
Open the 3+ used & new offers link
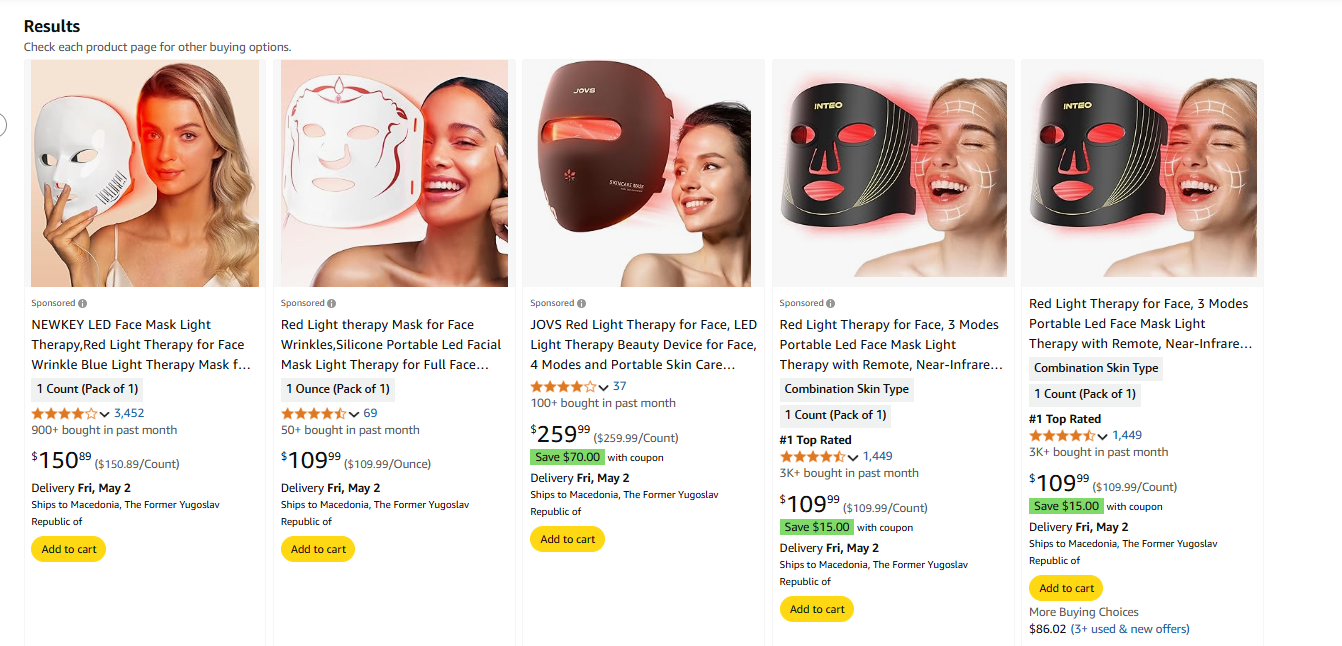click(x=1130, y=629)
